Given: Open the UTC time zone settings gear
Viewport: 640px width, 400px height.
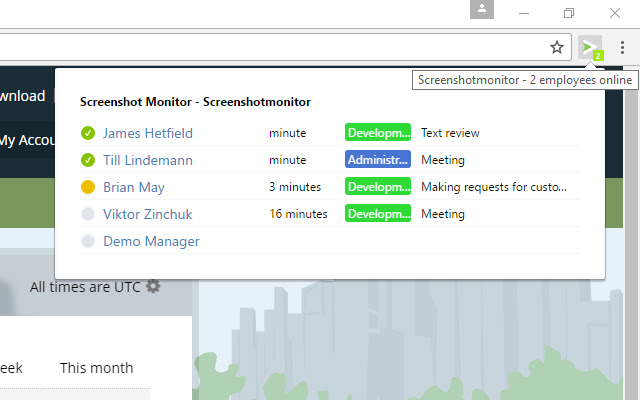Looking at the screenshot, I should click(153, 286).
